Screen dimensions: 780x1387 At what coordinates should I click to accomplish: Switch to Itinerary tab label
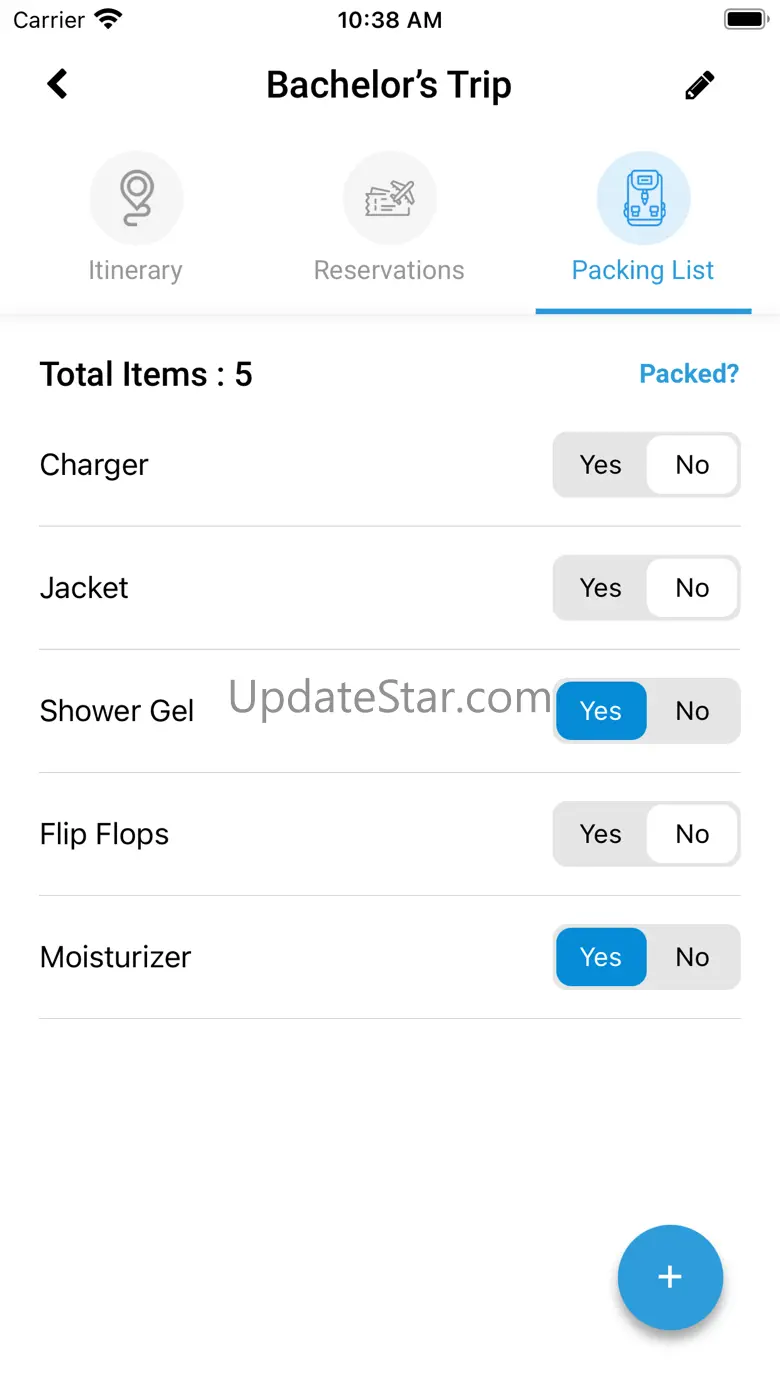135,271
